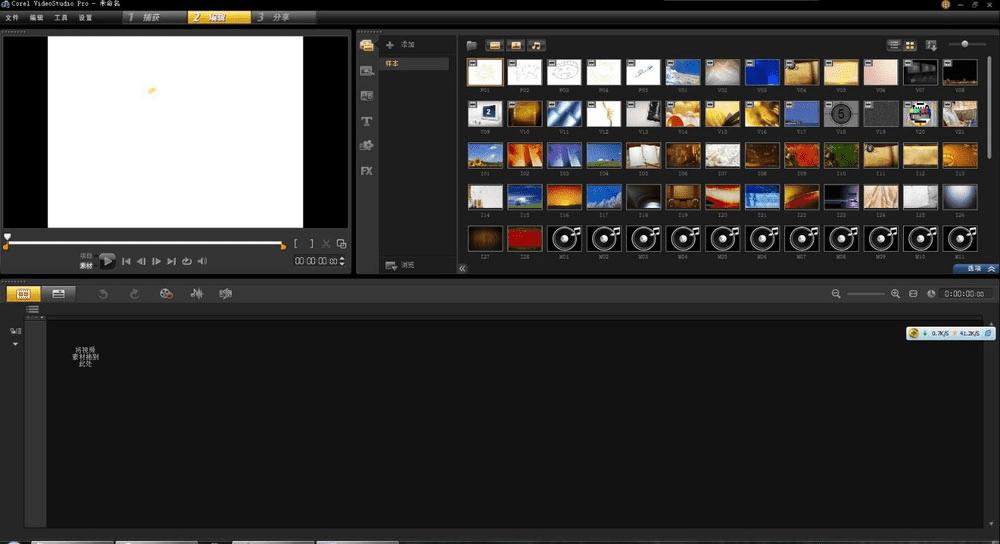Toggle the show videos filter button
Screen dimensions: 1000x544
494,45
